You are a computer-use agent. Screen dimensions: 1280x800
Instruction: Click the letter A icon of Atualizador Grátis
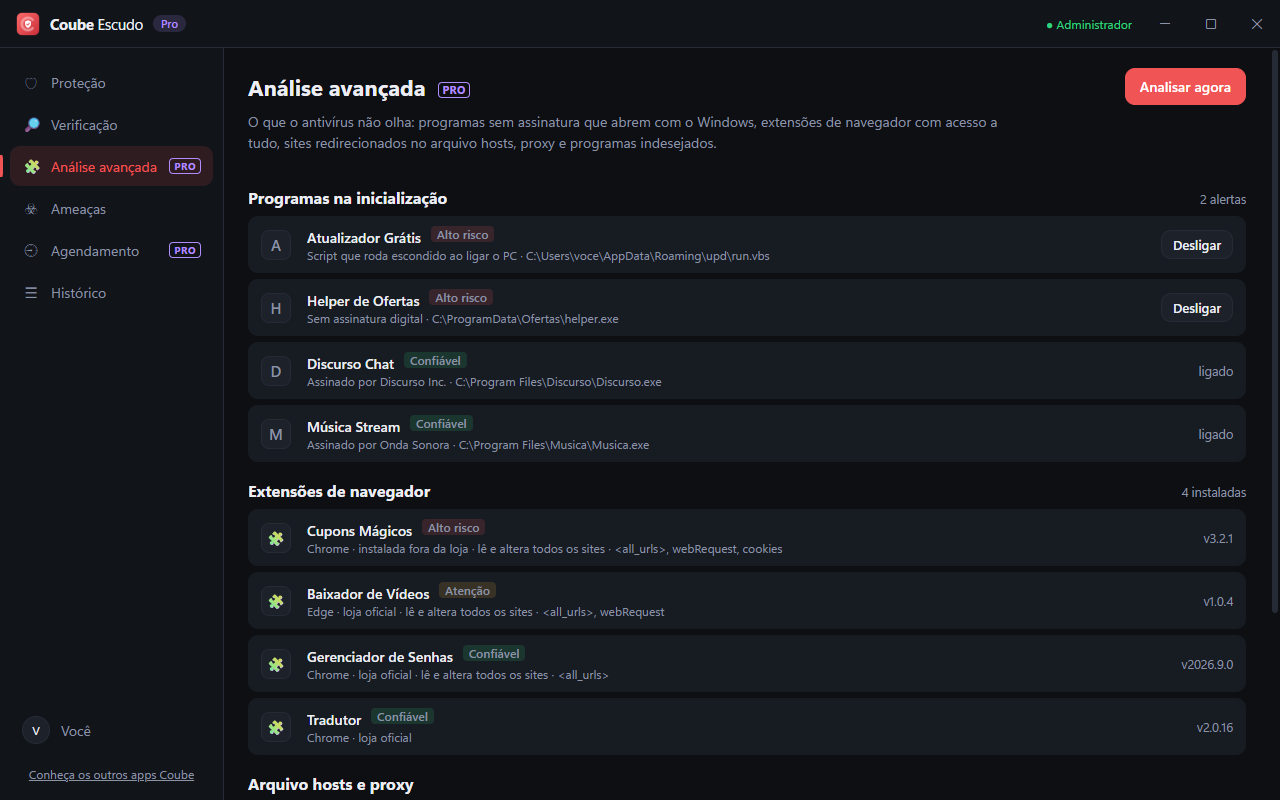tap(276, 245)
